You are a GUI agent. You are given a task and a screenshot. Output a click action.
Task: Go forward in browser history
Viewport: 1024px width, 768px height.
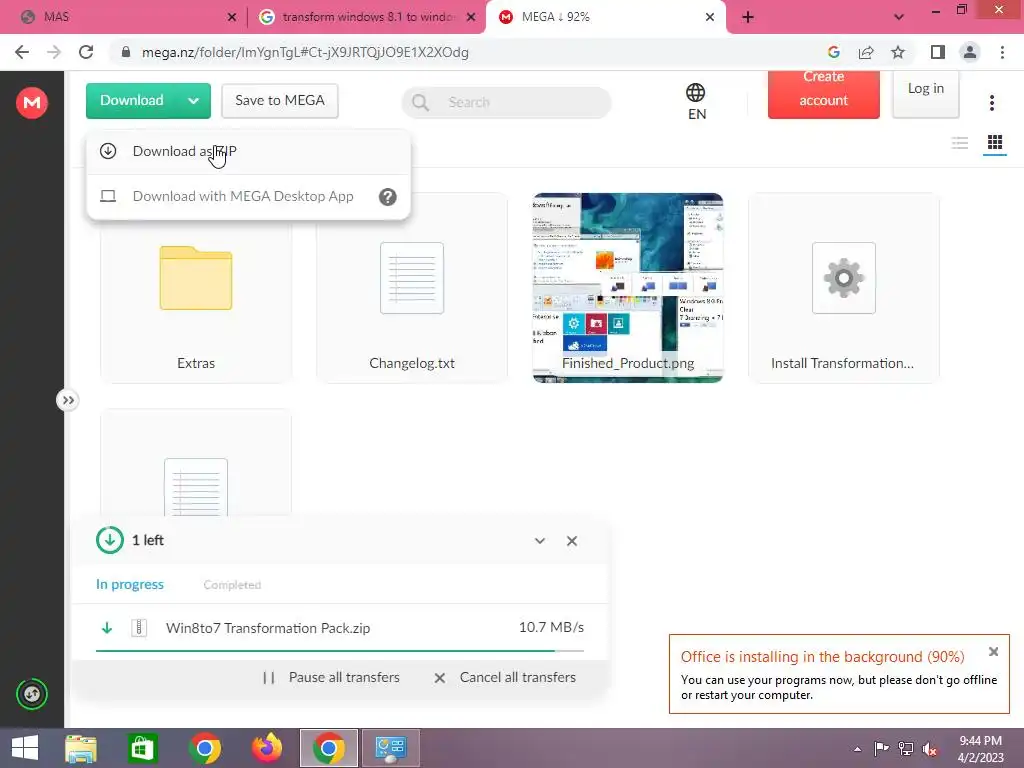(x=54, y=52)
